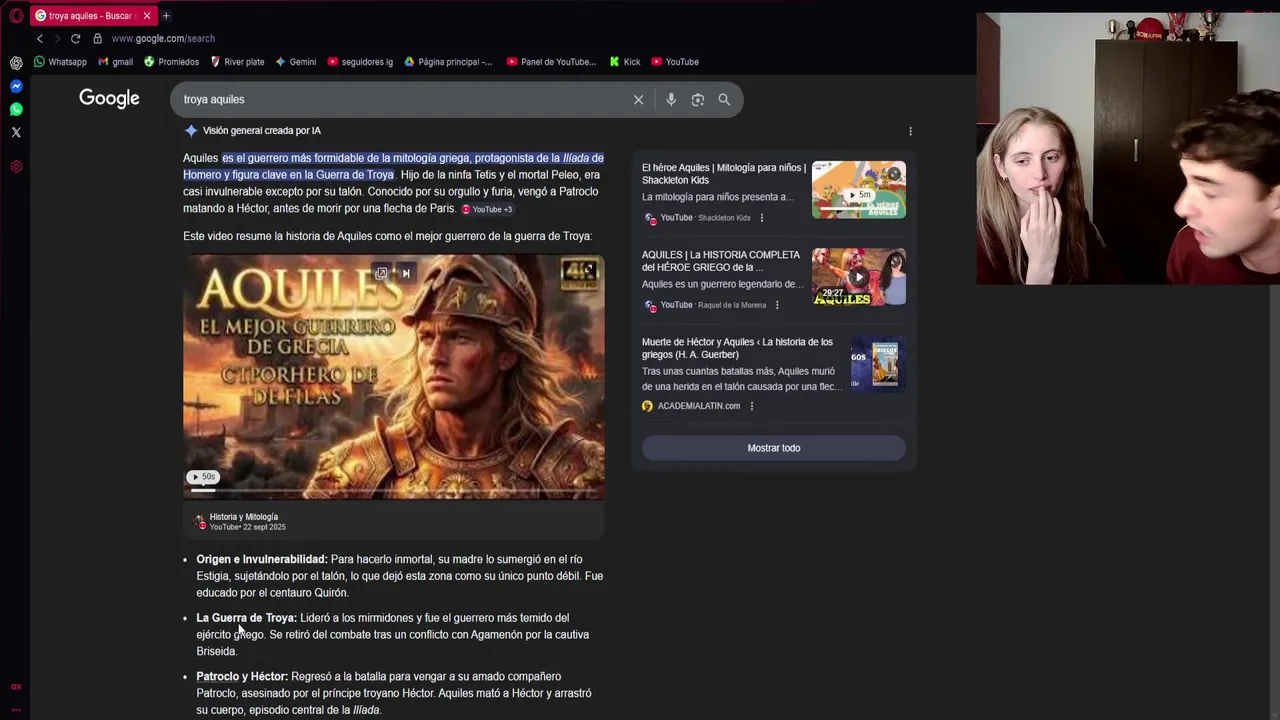Click the search box containing 'troya aquiles'
The height and width of the screenshot is (720, 1280).
coord(400,99)
